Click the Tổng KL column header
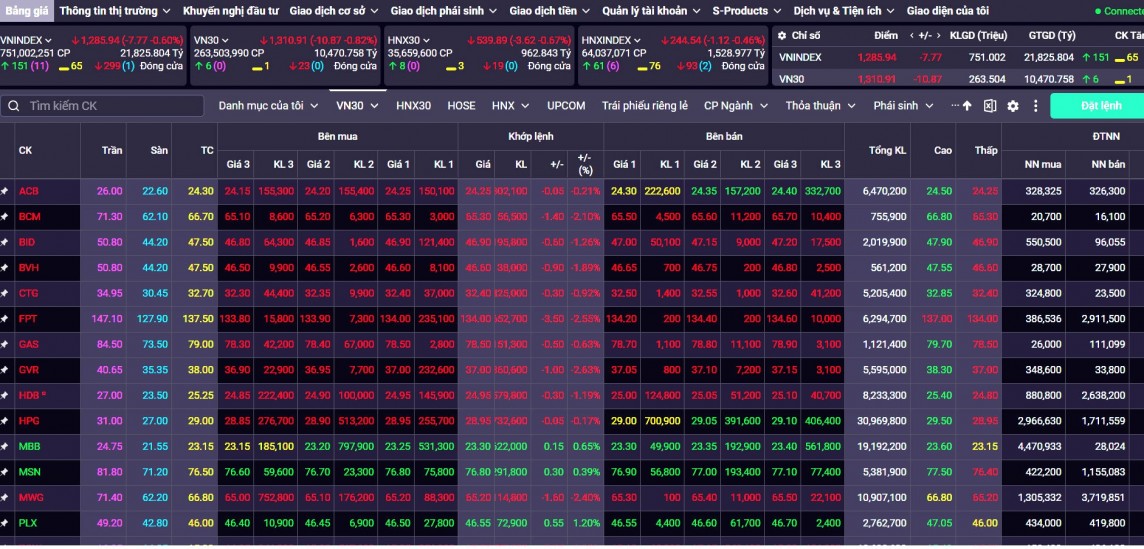The image size is (1144, 549). click(887, 150)
